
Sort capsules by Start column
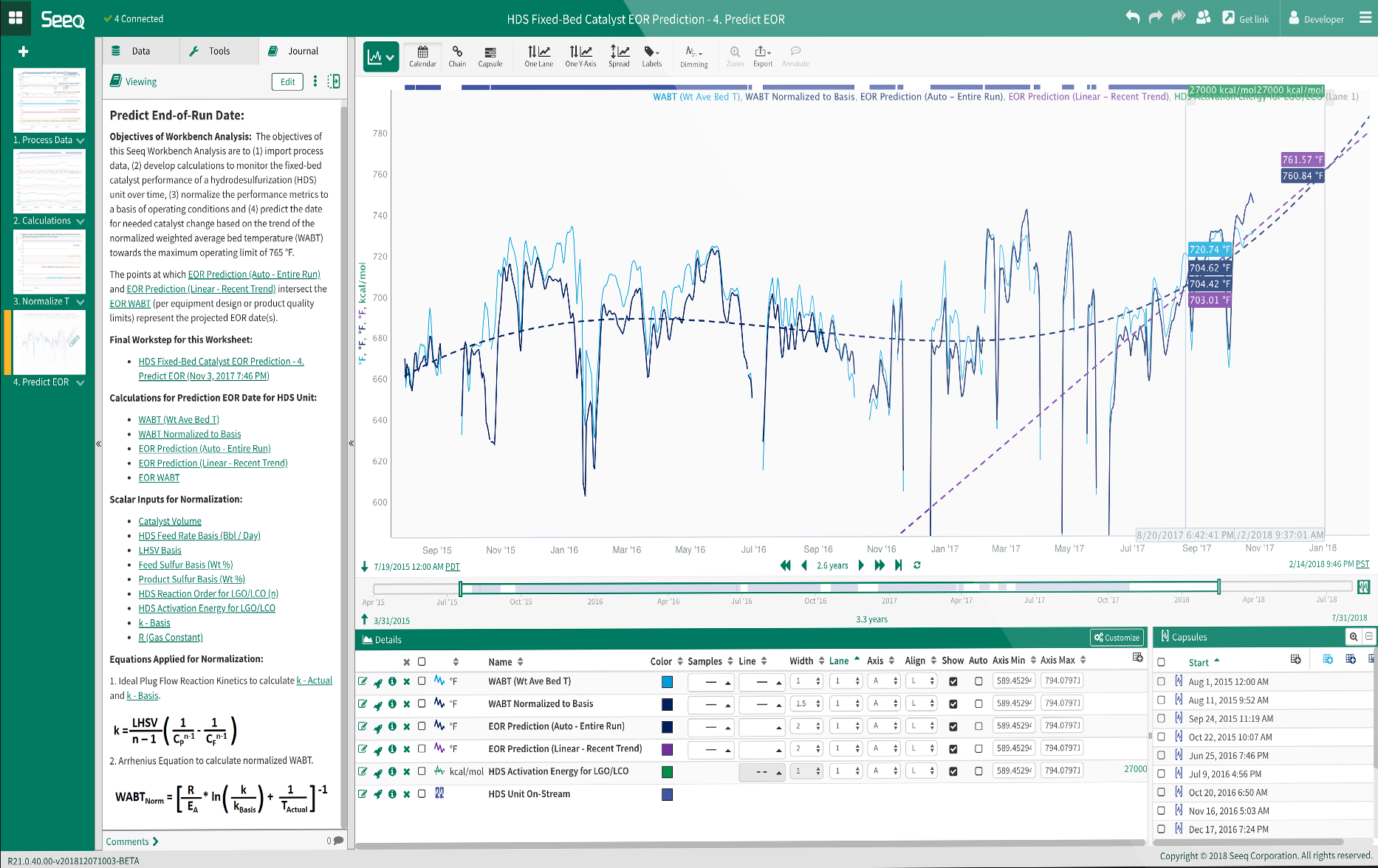tap(1203, 662)
